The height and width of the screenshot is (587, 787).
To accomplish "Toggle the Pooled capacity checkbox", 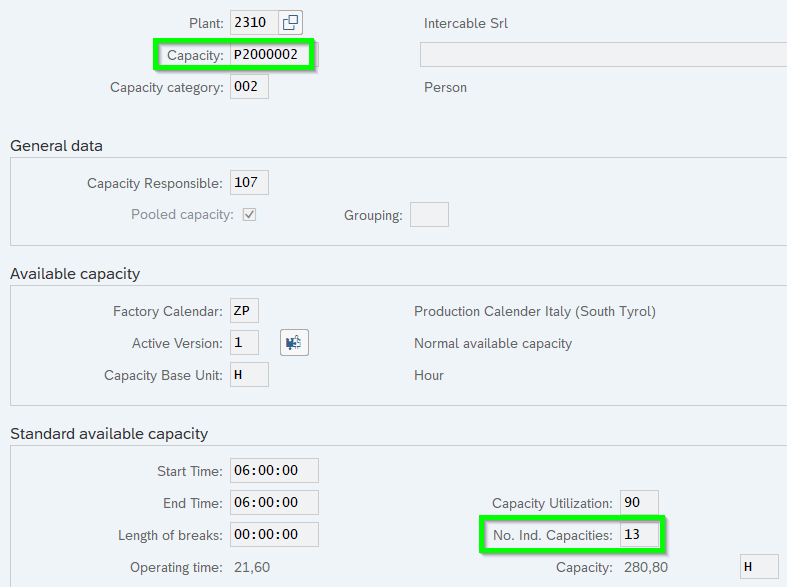I will [249, 215].
